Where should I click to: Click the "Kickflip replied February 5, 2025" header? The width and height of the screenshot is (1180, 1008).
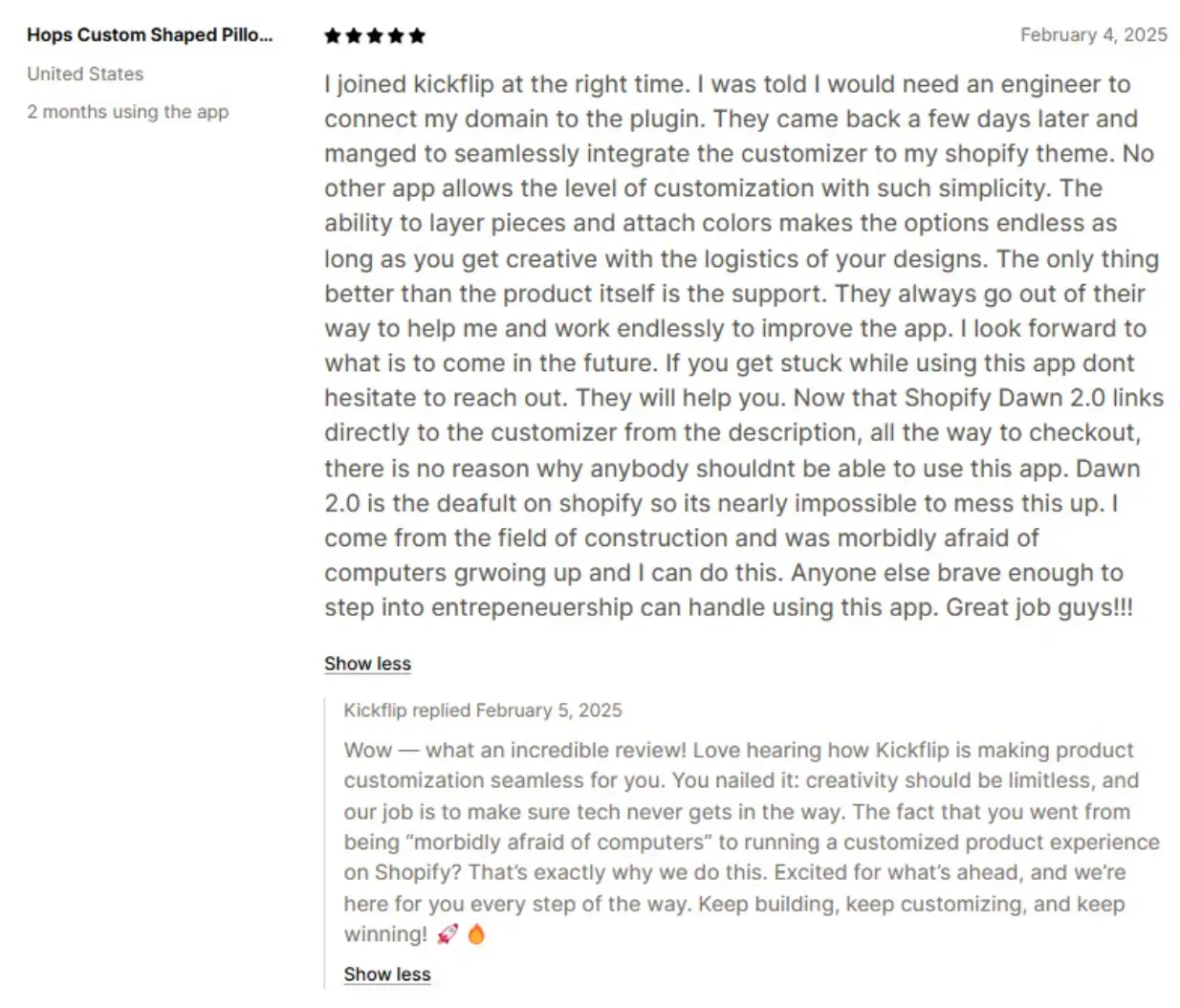pyautogui.click(x=483, y=711)
